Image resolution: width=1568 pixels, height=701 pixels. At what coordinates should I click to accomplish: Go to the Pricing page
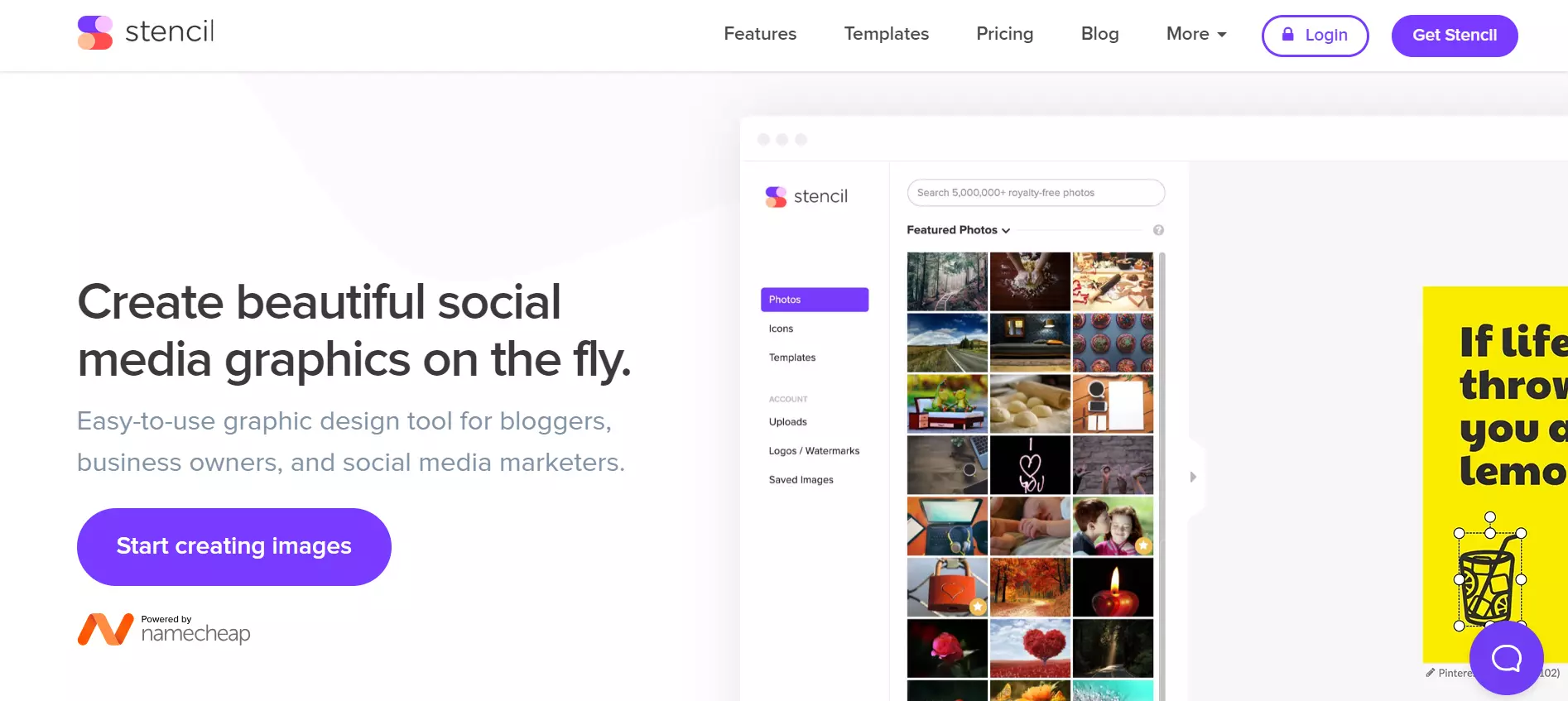coord(1004,34)
